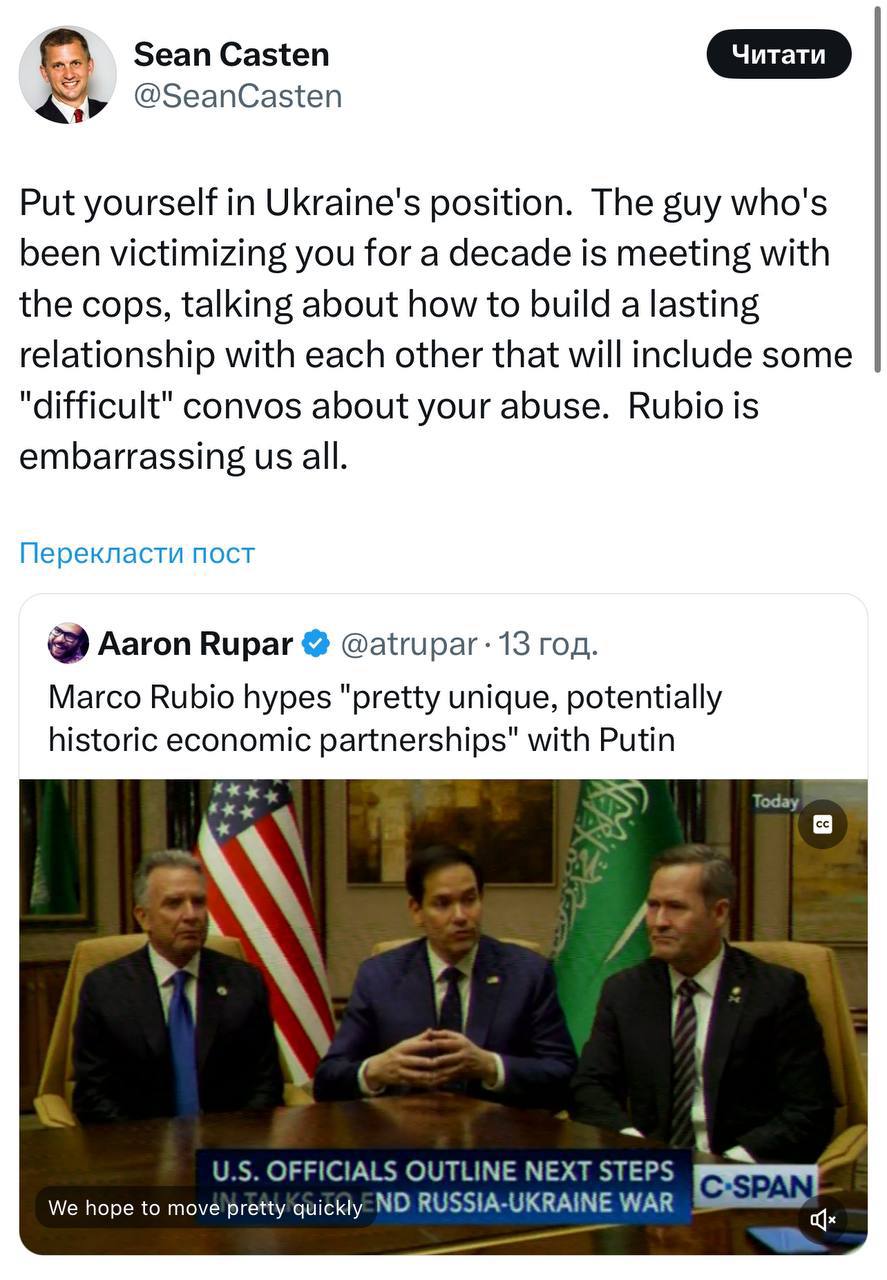The width and height of the screenshot is (887, 1280).
Task: Select the Aaron Rupar author name
Action: coord(195,644)
